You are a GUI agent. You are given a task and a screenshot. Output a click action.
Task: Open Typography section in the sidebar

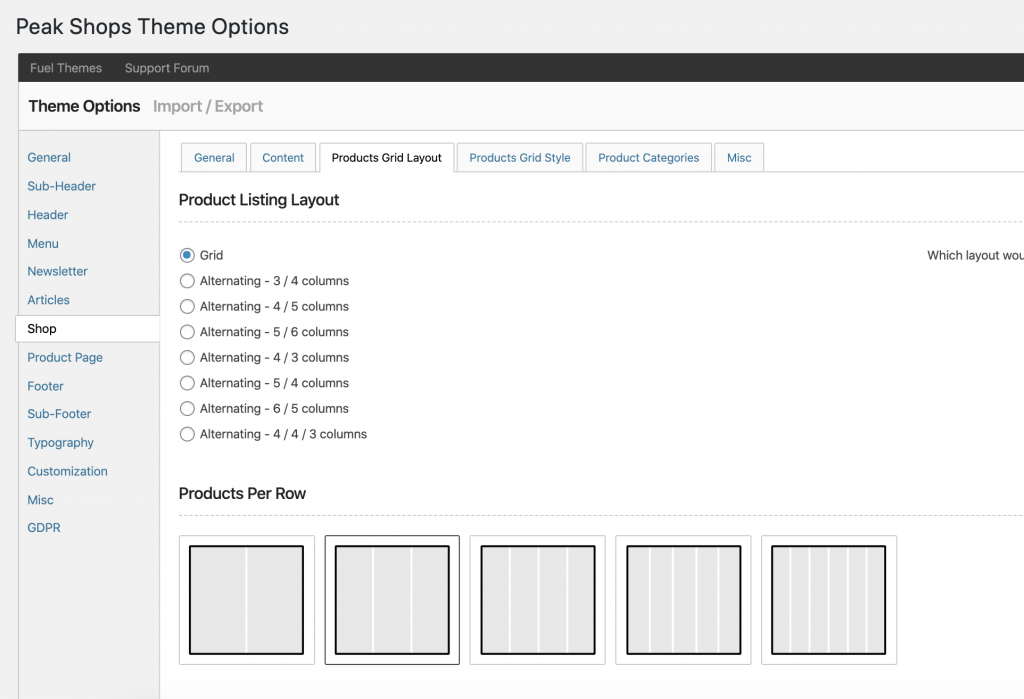[x=61, y=443]
